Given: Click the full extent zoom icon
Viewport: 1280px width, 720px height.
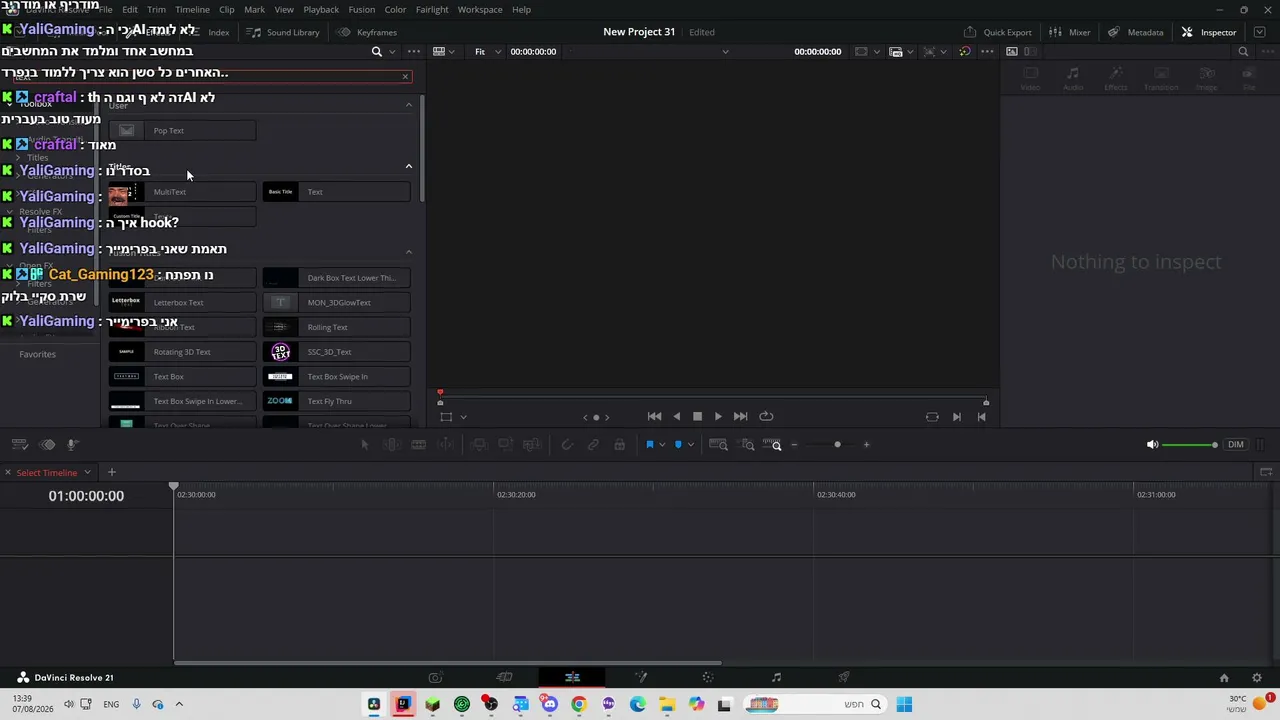Looking at the screenshot, I should pyautogui.click(x=718, y=445).
